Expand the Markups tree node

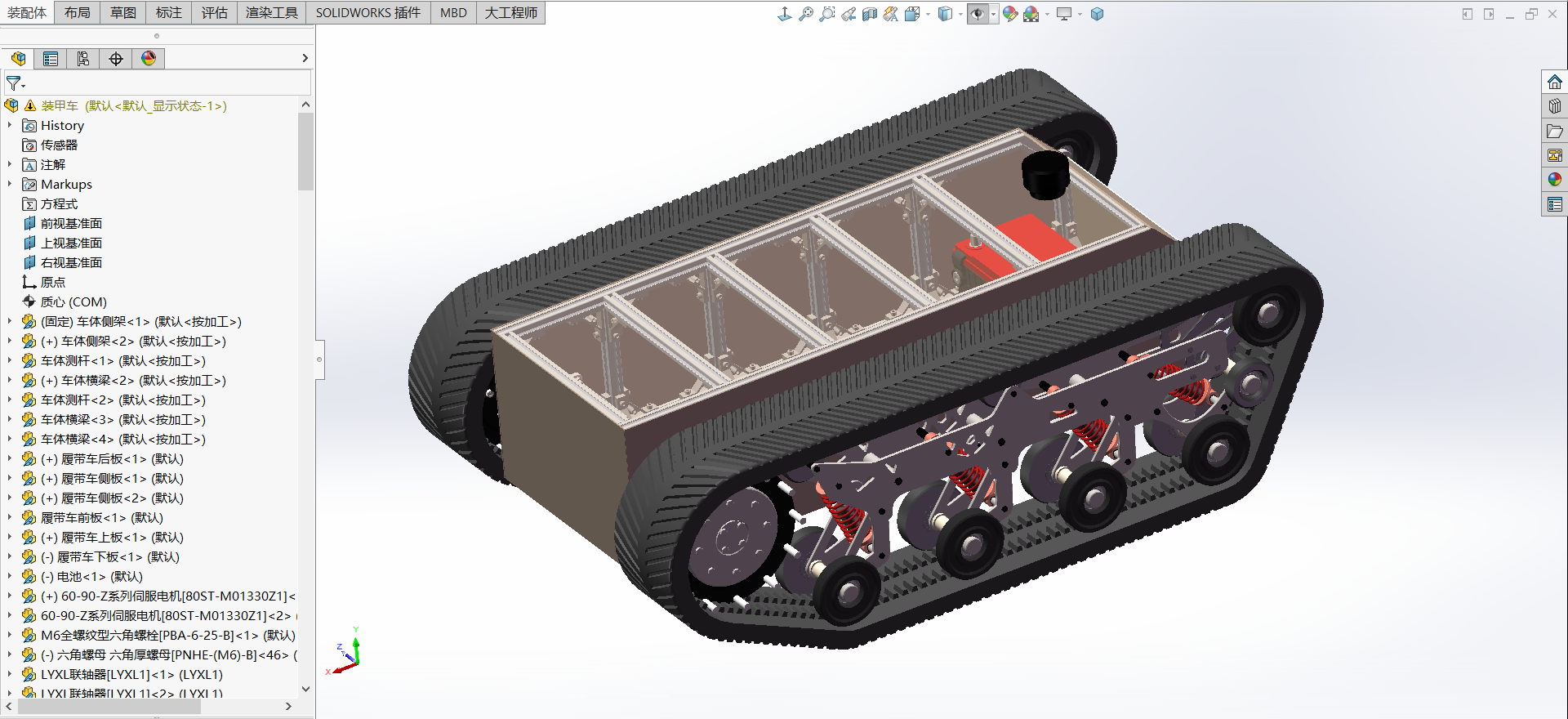pyautogui.click(x=10, y=184)
